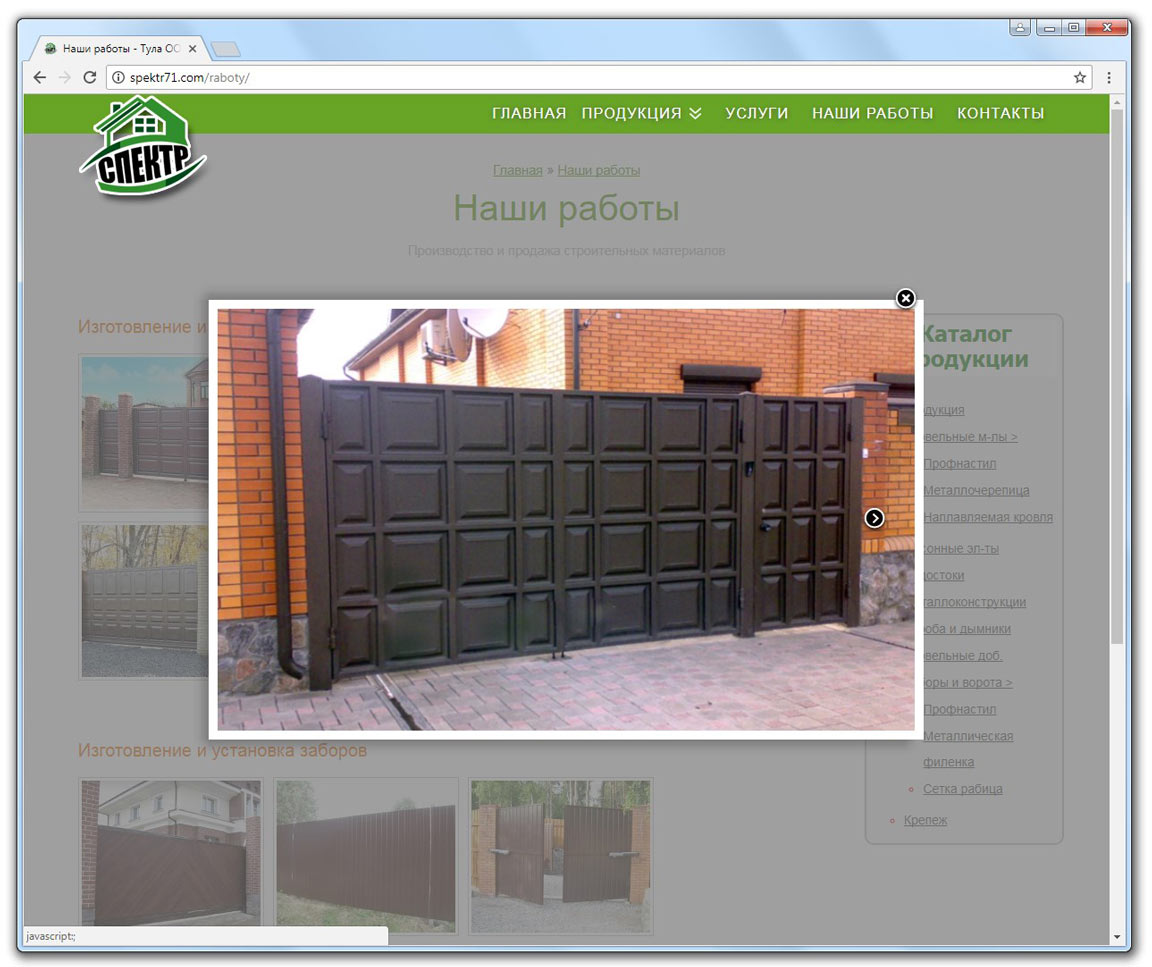The image size is (1152, 967).
Task: Click the page vertical scrollbar thumb
Action: pos(1117,376)
